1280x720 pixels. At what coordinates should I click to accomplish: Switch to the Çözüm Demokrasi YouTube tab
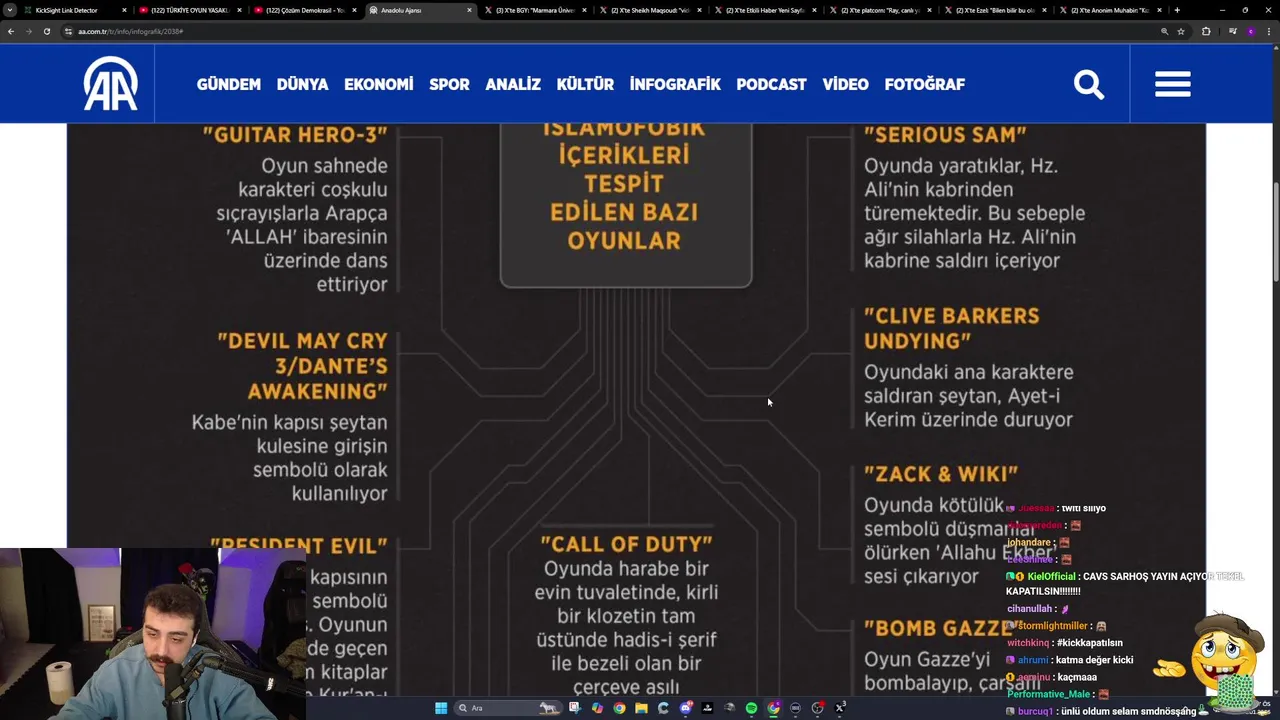305,10
